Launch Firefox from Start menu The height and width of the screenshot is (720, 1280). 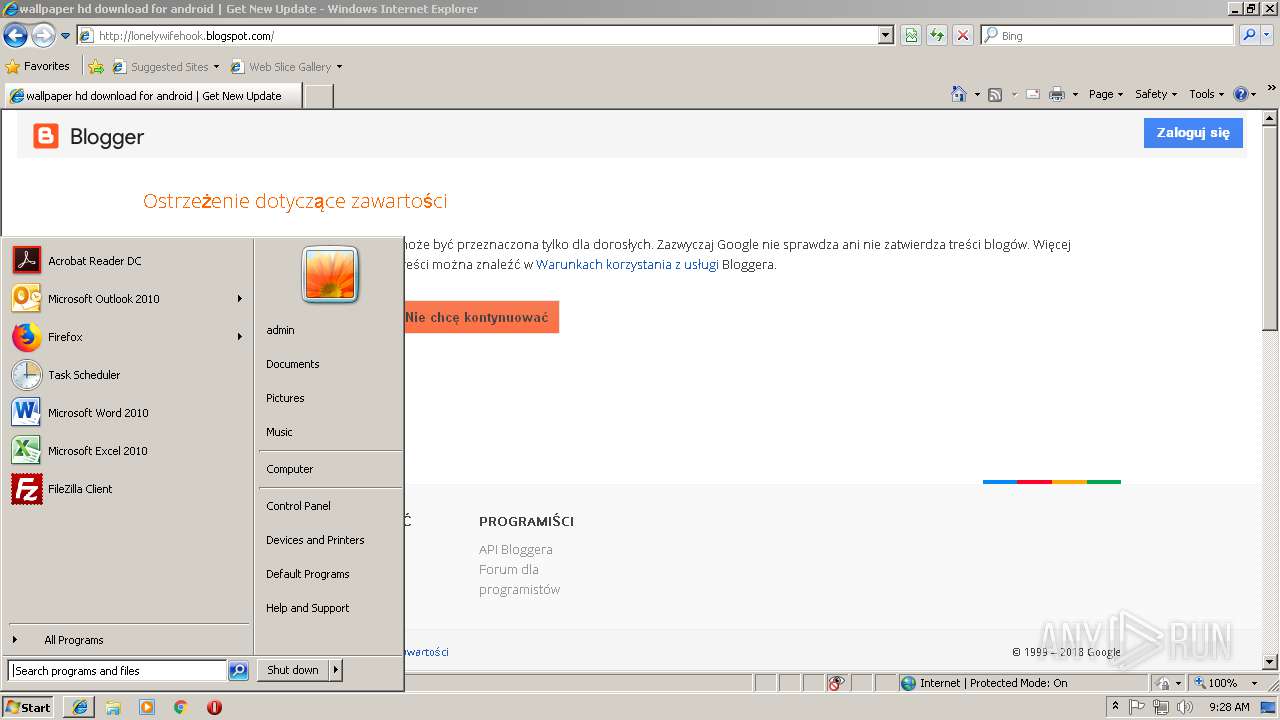127,337
